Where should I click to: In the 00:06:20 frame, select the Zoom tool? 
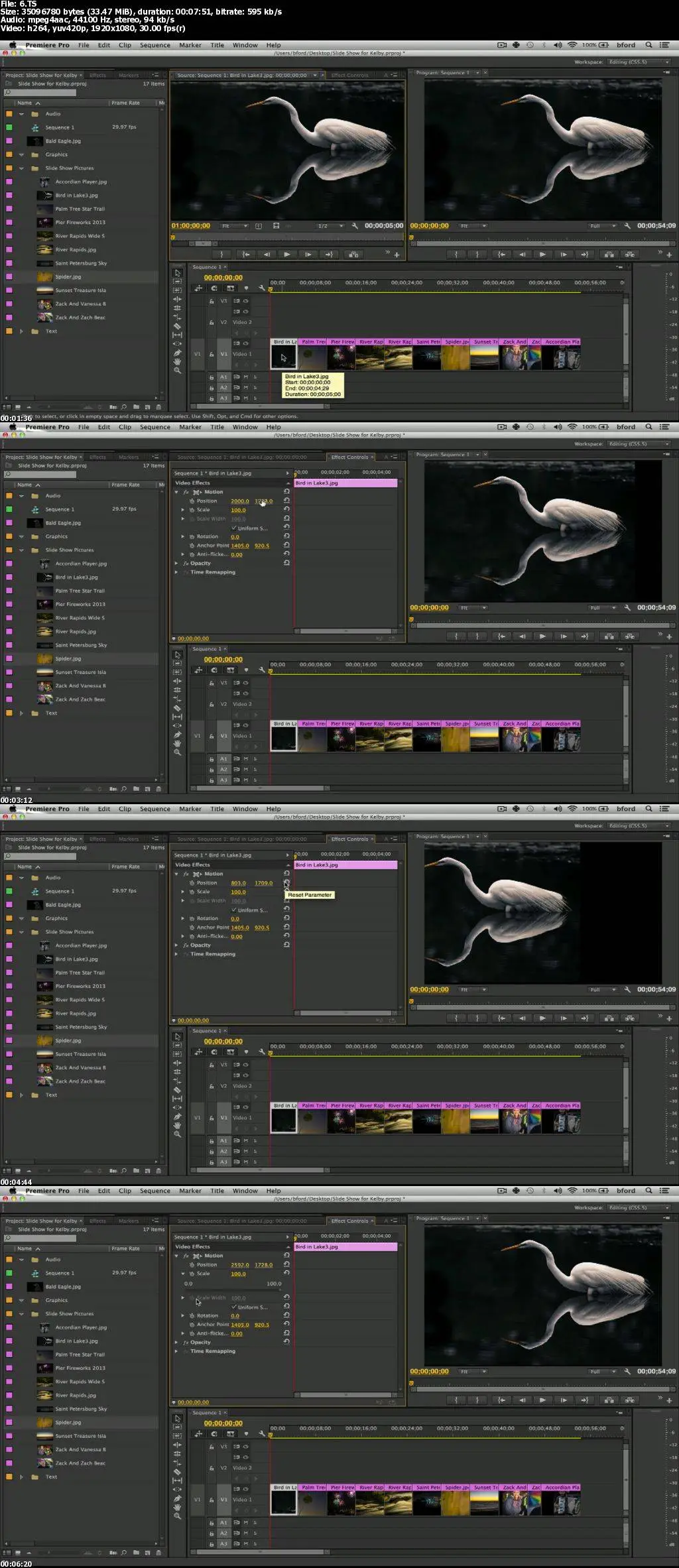click(x=178, y=1516)
